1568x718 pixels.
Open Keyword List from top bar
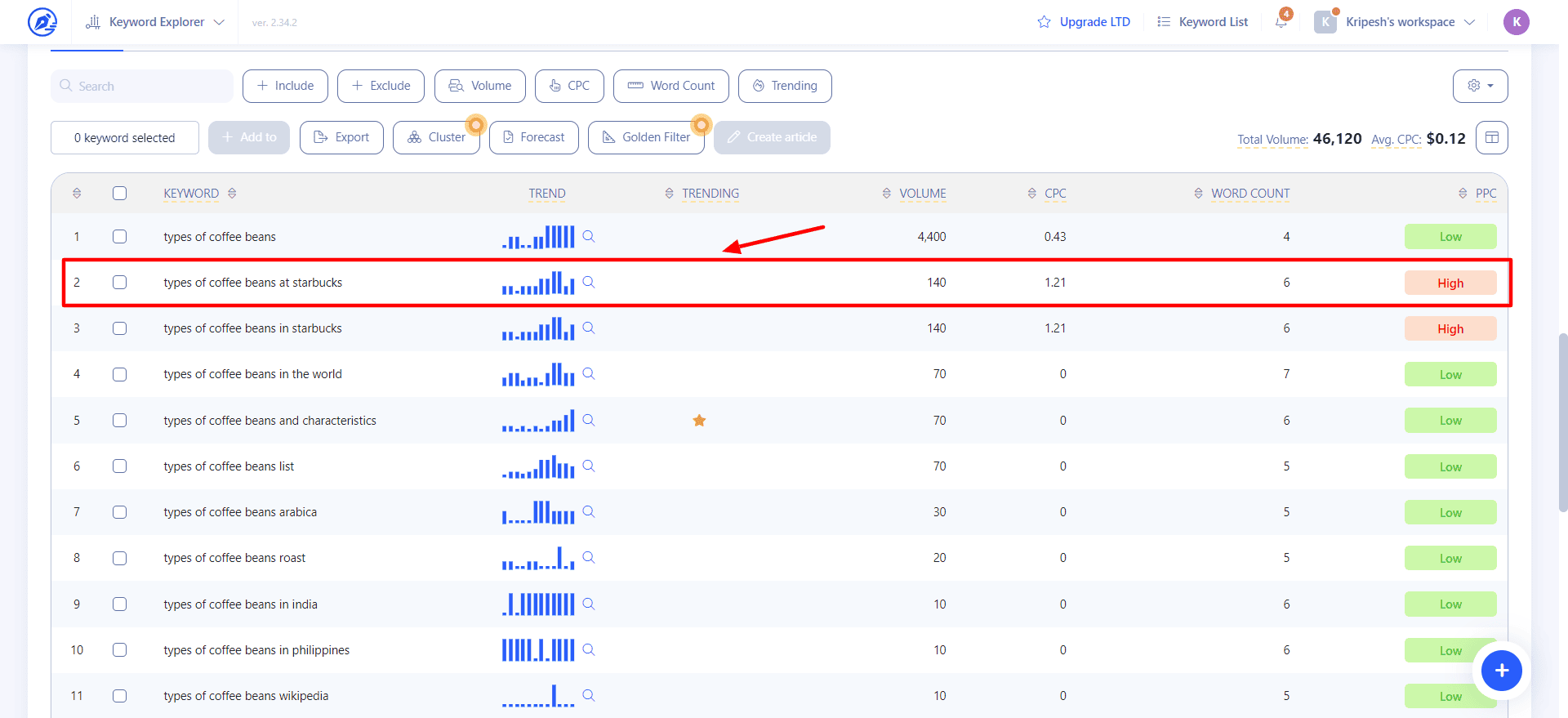pos(1203,22)
